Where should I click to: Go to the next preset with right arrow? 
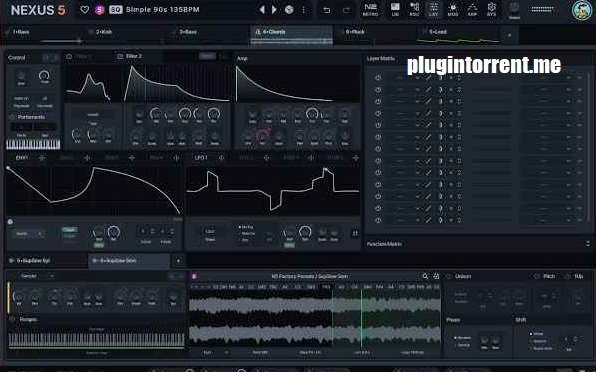pos(274,9)
